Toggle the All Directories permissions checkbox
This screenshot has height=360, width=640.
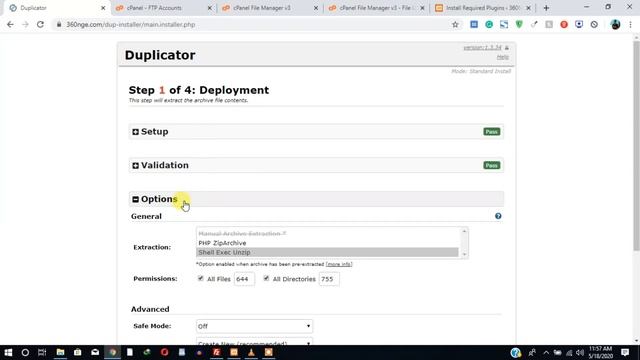click(x=266, y=278)
